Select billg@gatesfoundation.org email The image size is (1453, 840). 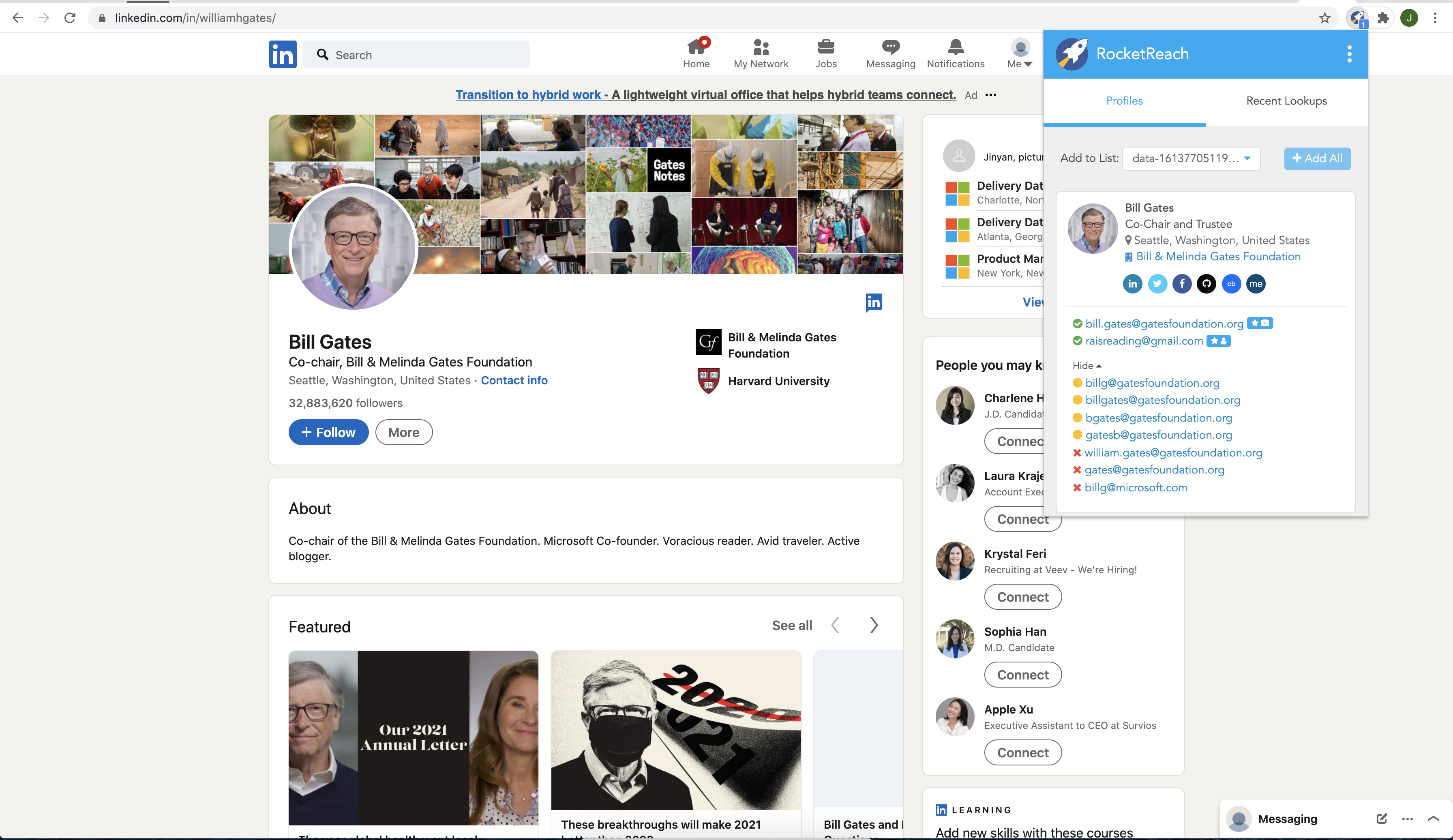1152,383
